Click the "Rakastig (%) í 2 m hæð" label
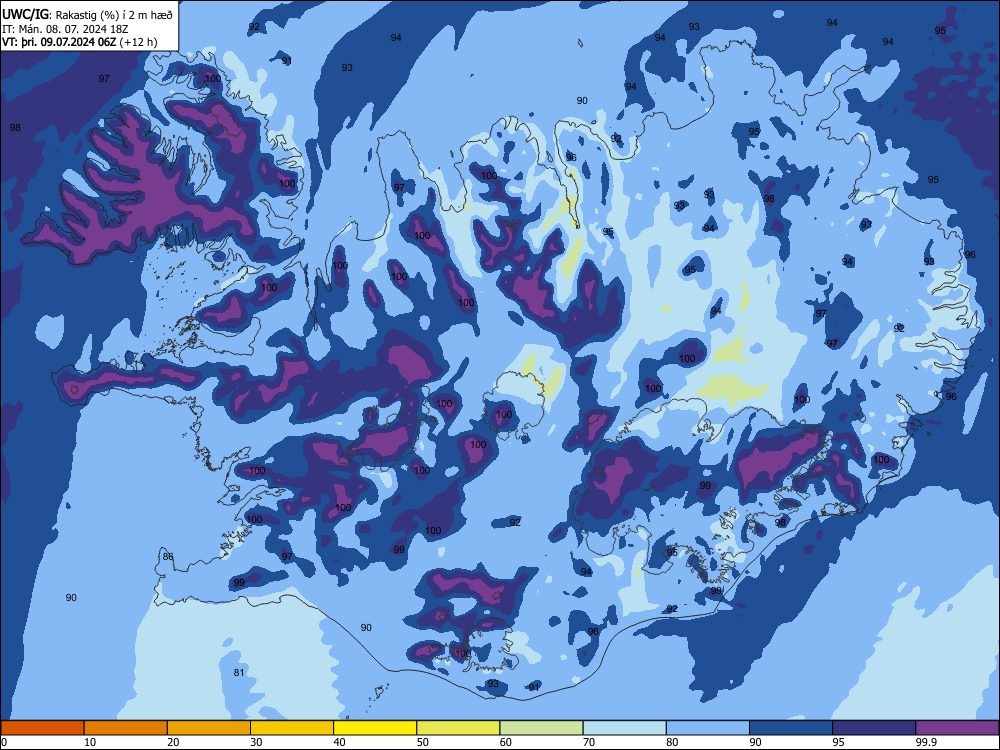Image resolution: width=1000 pixels, height=750 pixels. (x=115, y=14)
